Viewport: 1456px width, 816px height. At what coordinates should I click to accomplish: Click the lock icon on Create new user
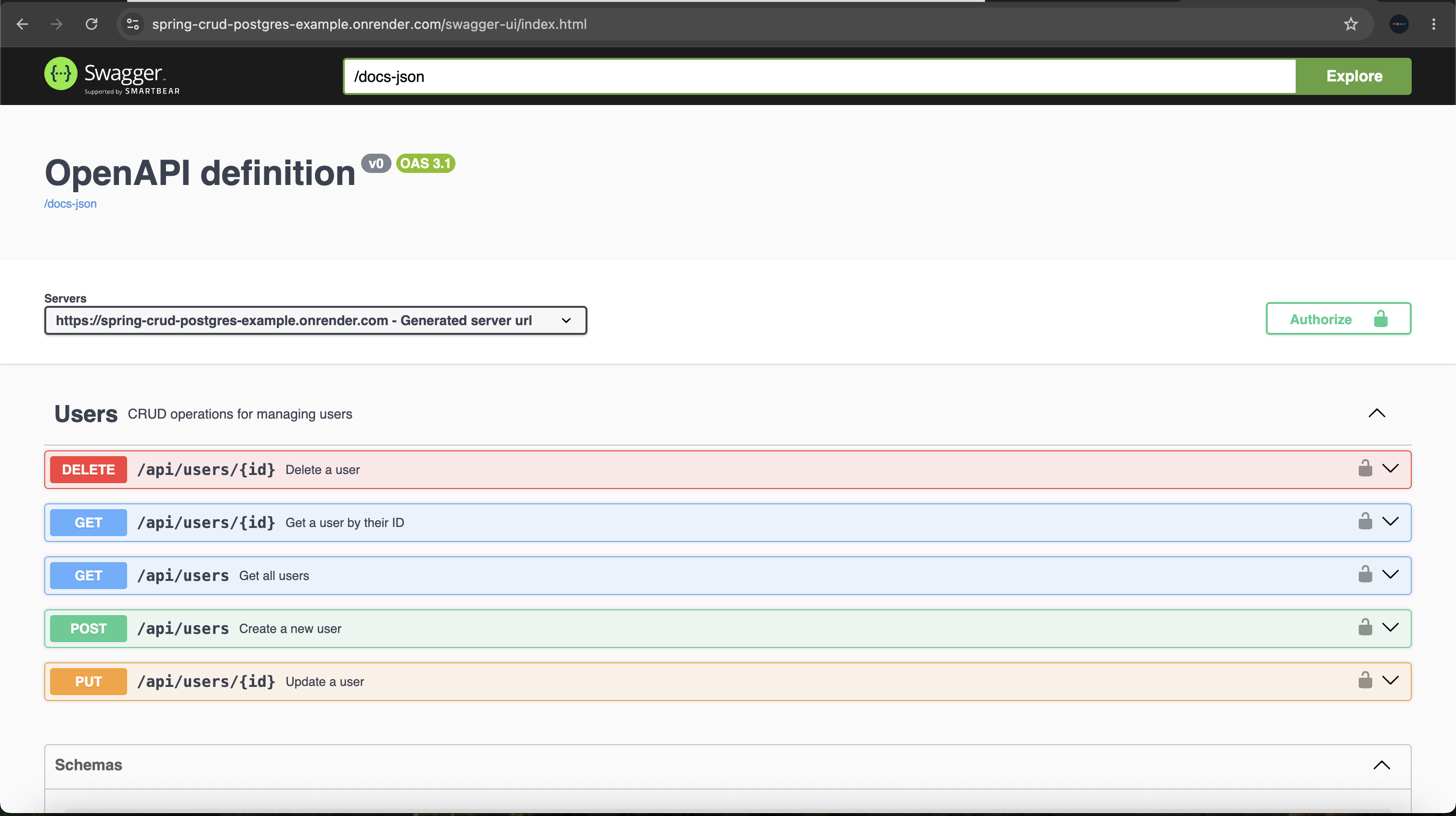(1365, 627)
